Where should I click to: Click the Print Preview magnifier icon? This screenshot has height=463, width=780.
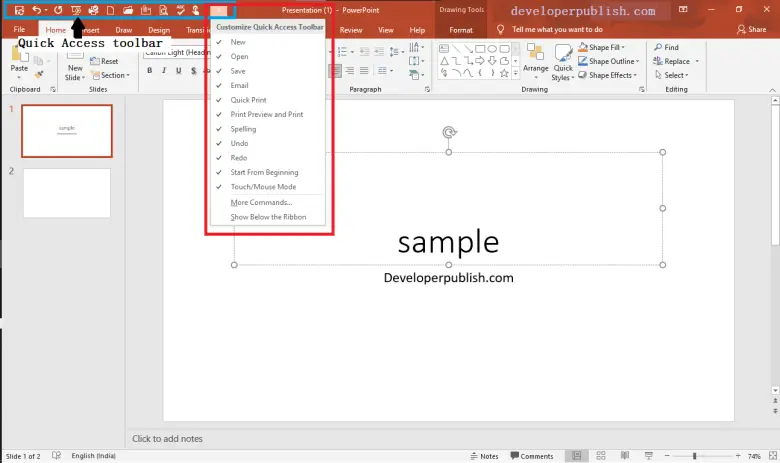pyautogui.click(x=163, y=10)
